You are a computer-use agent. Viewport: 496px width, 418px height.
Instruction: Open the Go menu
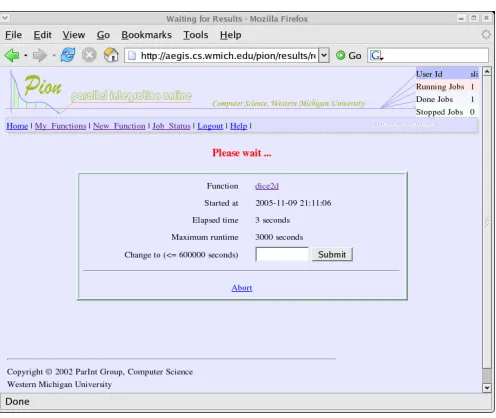pos(103,35)
